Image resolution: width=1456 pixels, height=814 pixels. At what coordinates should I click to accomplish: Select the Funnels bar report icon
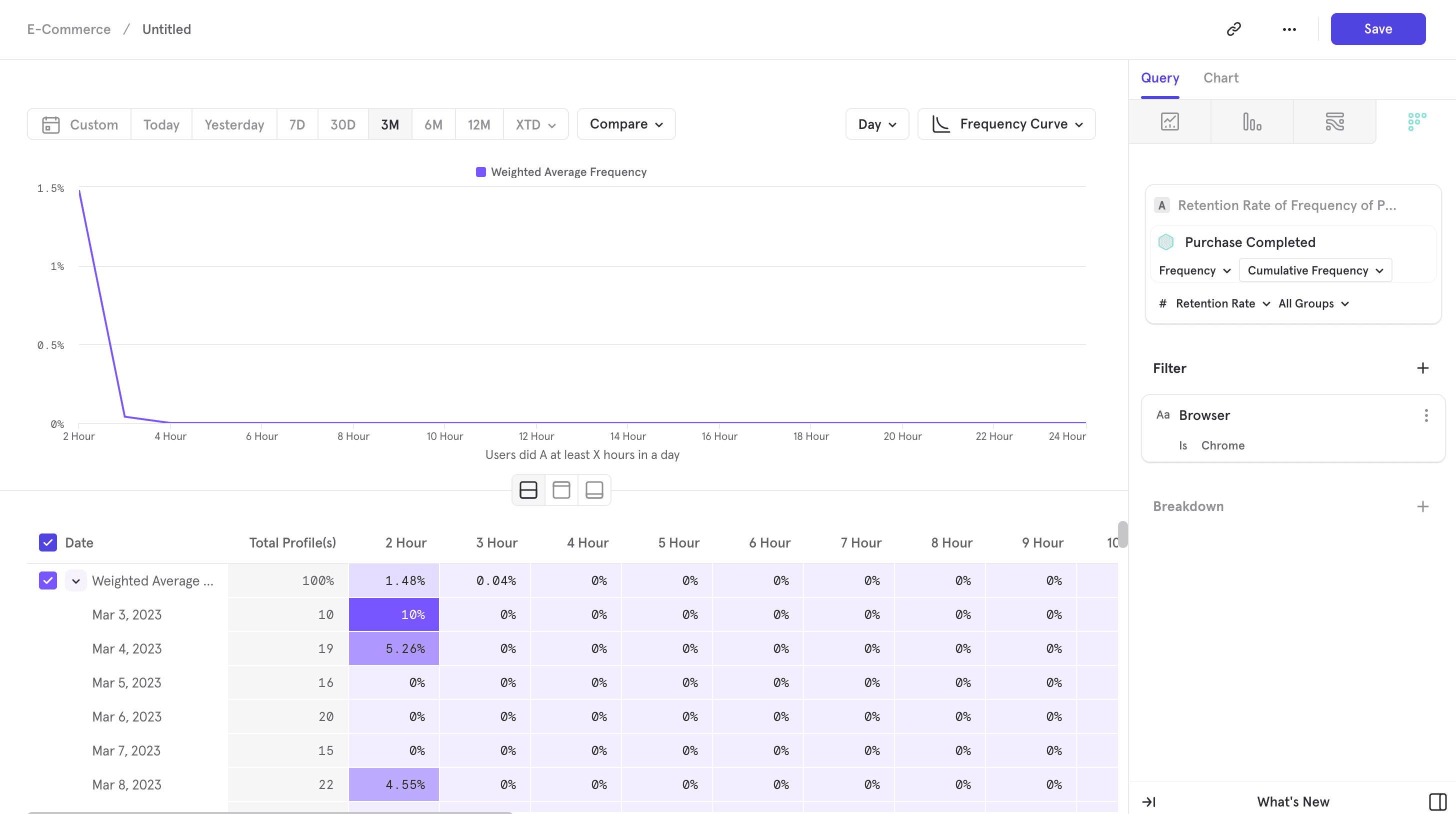1252,121
